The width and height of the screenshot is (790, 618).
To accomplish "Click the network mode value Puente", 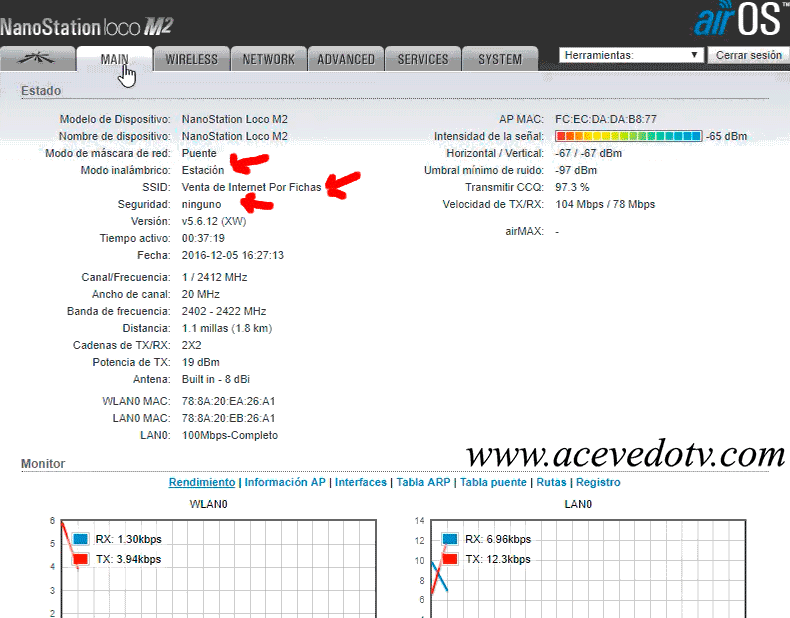I will [x=199, y=153].
